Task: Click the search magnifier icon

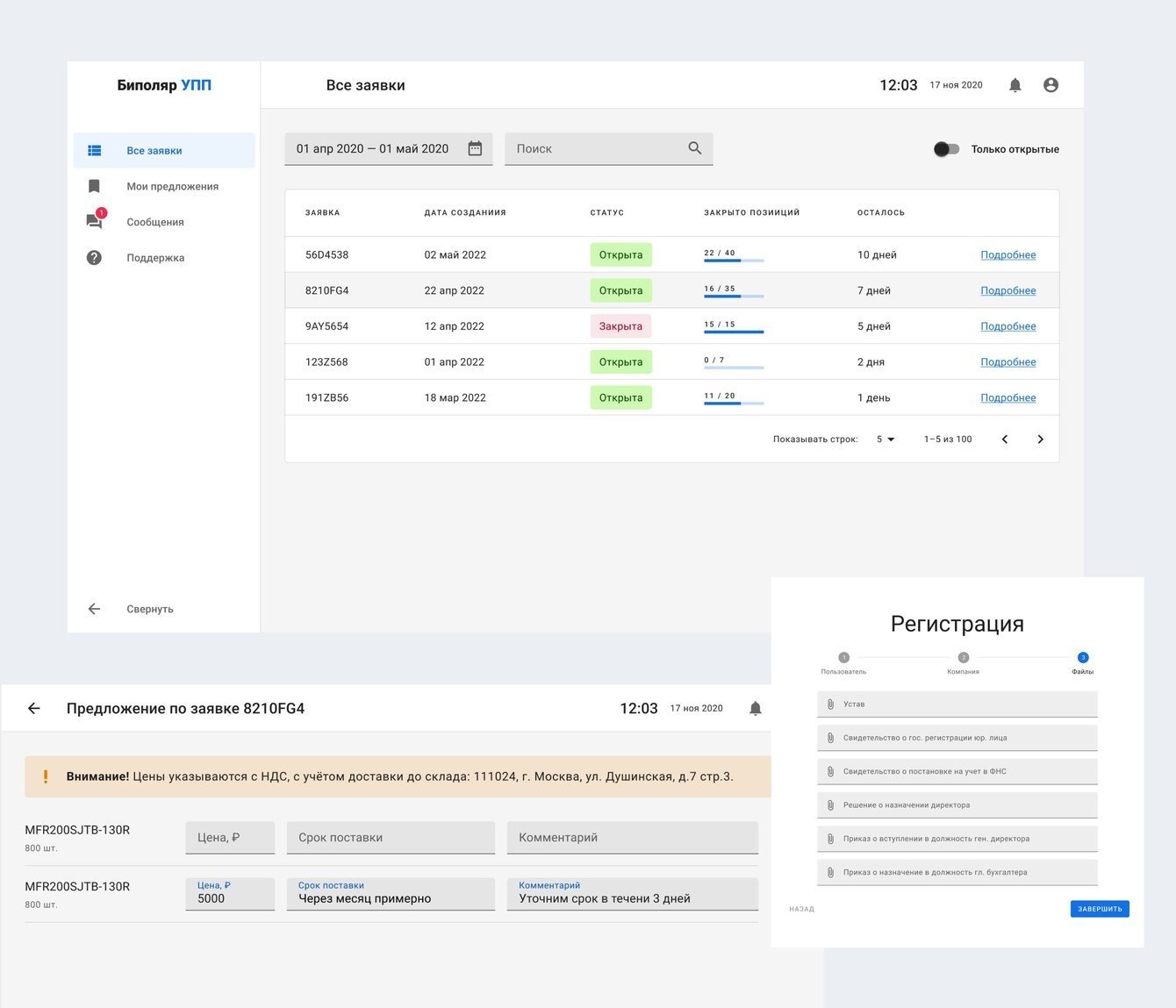Action: pos(694,148)
